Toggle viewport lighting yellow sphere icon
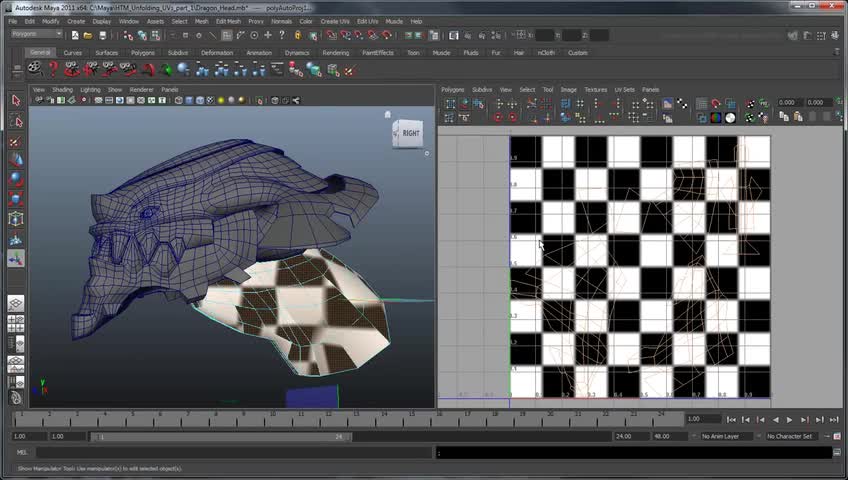 tap(221, 100)
